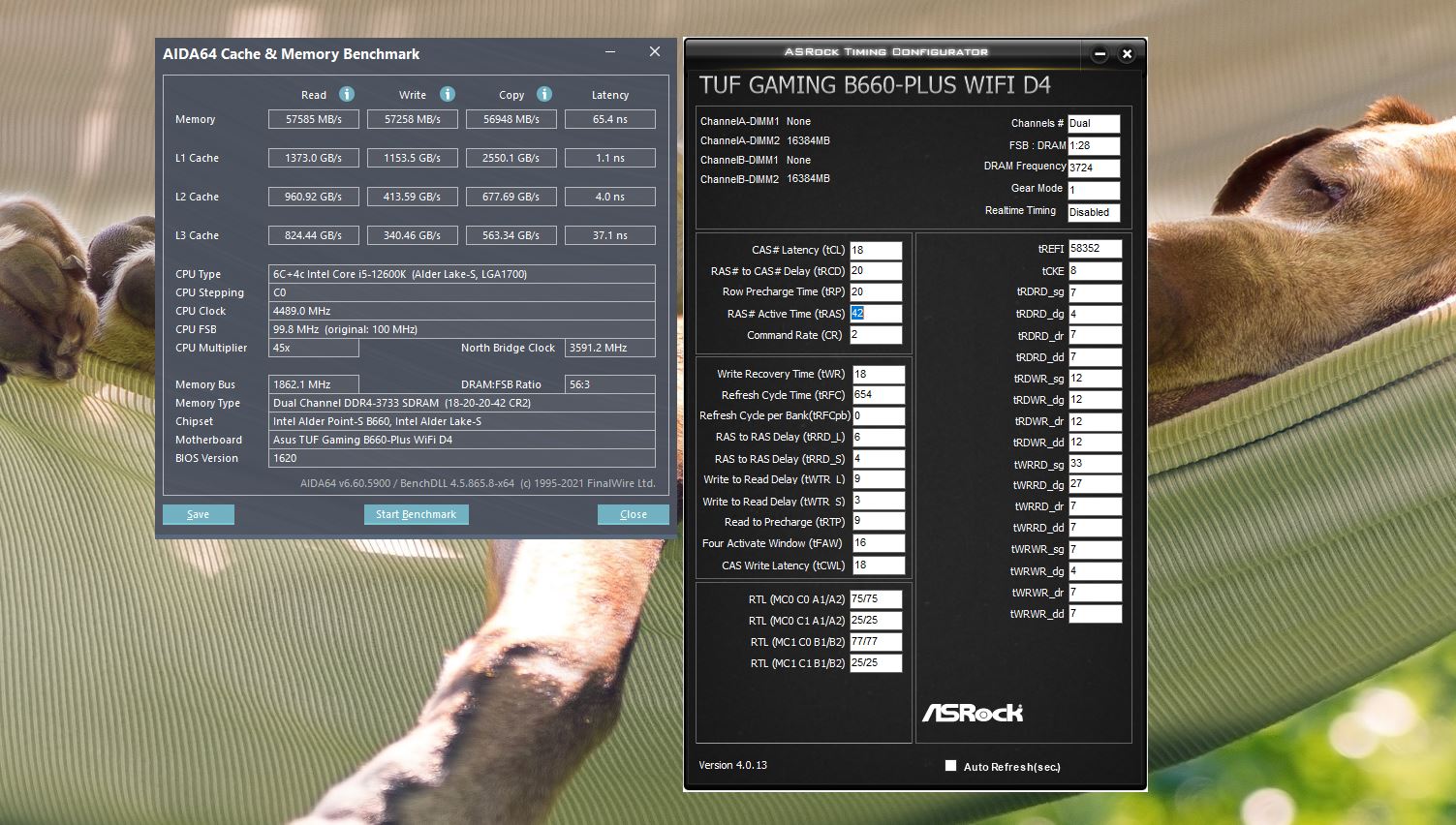Click the Memory Read speed value 57585 MB/s
Viewport: 1456px width, 825px height.
point(314,119)
